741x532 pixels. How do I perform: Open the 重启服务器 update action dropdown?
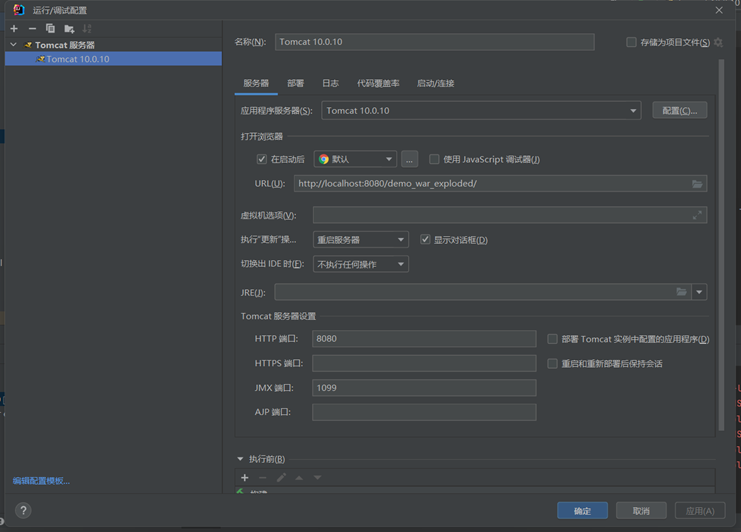point(360,240)
